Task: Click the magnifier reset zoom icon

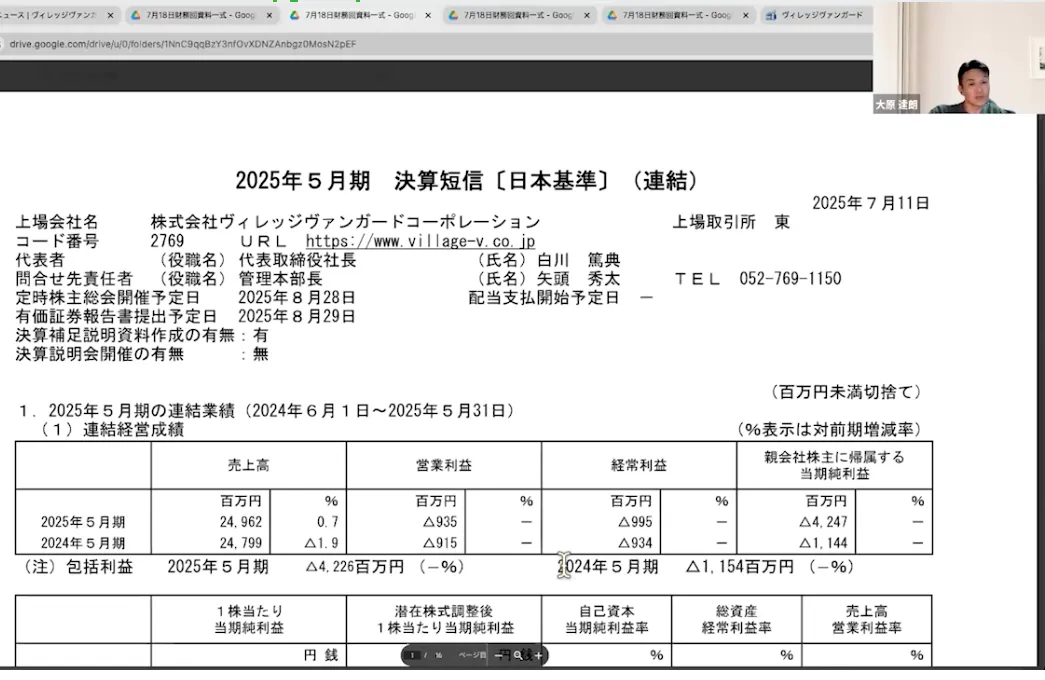Action: (x=518, y=655)
